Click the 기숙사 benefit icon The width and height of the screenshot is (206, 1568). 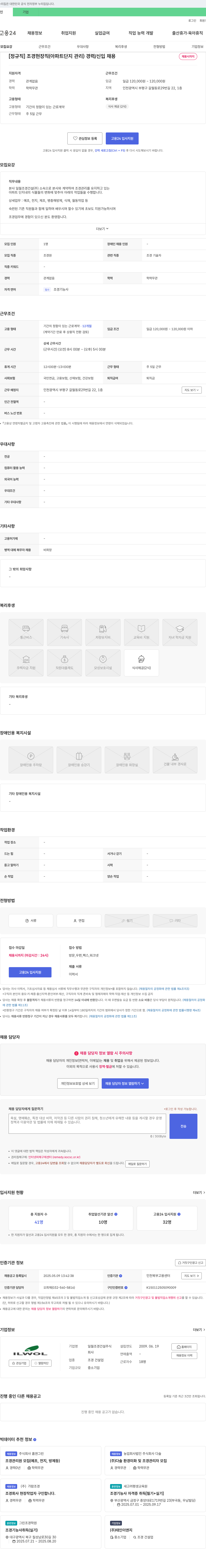coord(64,632)
